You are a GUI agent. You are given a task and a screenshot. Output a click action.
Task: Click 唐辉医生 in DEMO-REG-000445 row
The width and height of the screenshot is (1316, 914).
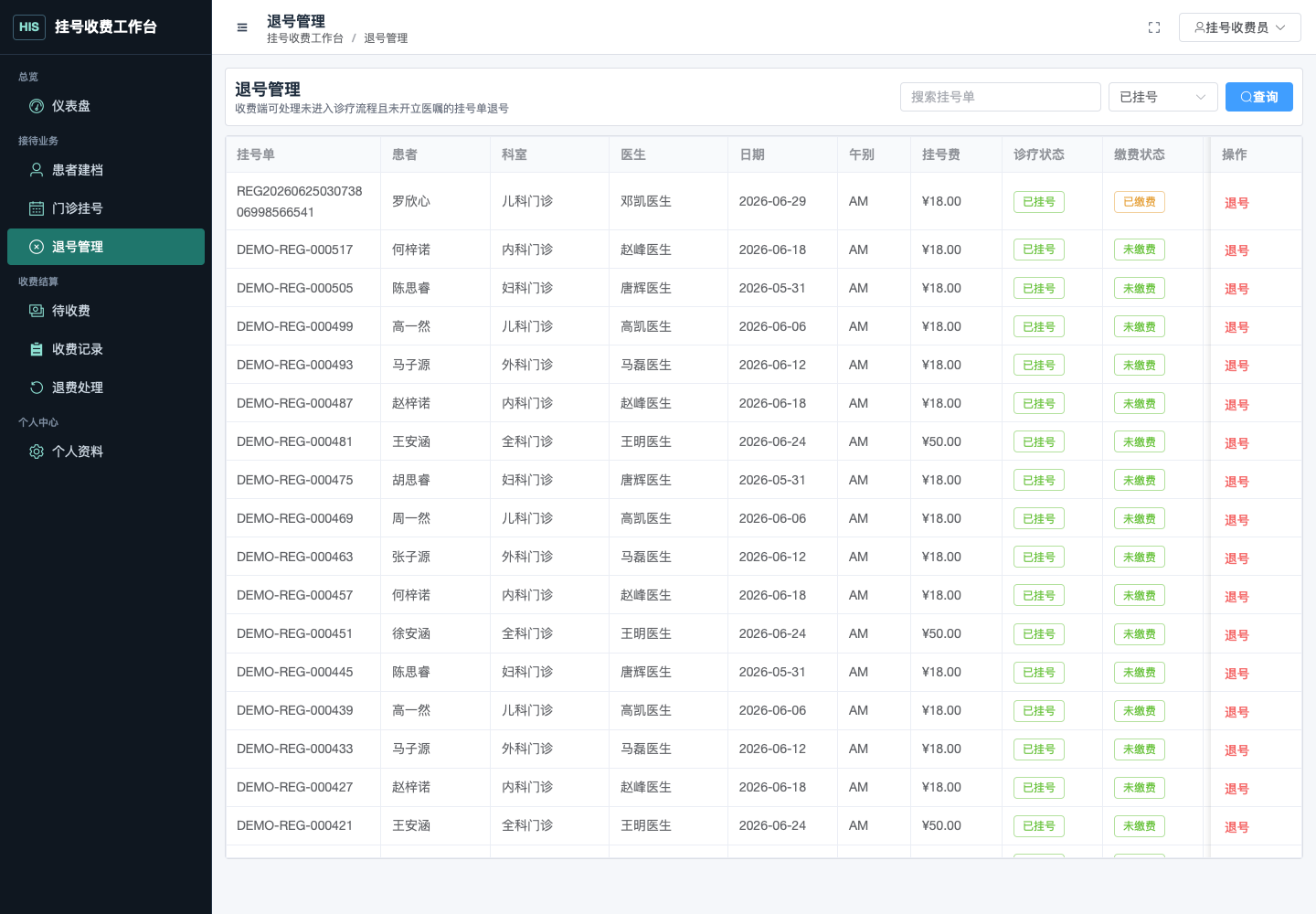click(x=646, y=672)
